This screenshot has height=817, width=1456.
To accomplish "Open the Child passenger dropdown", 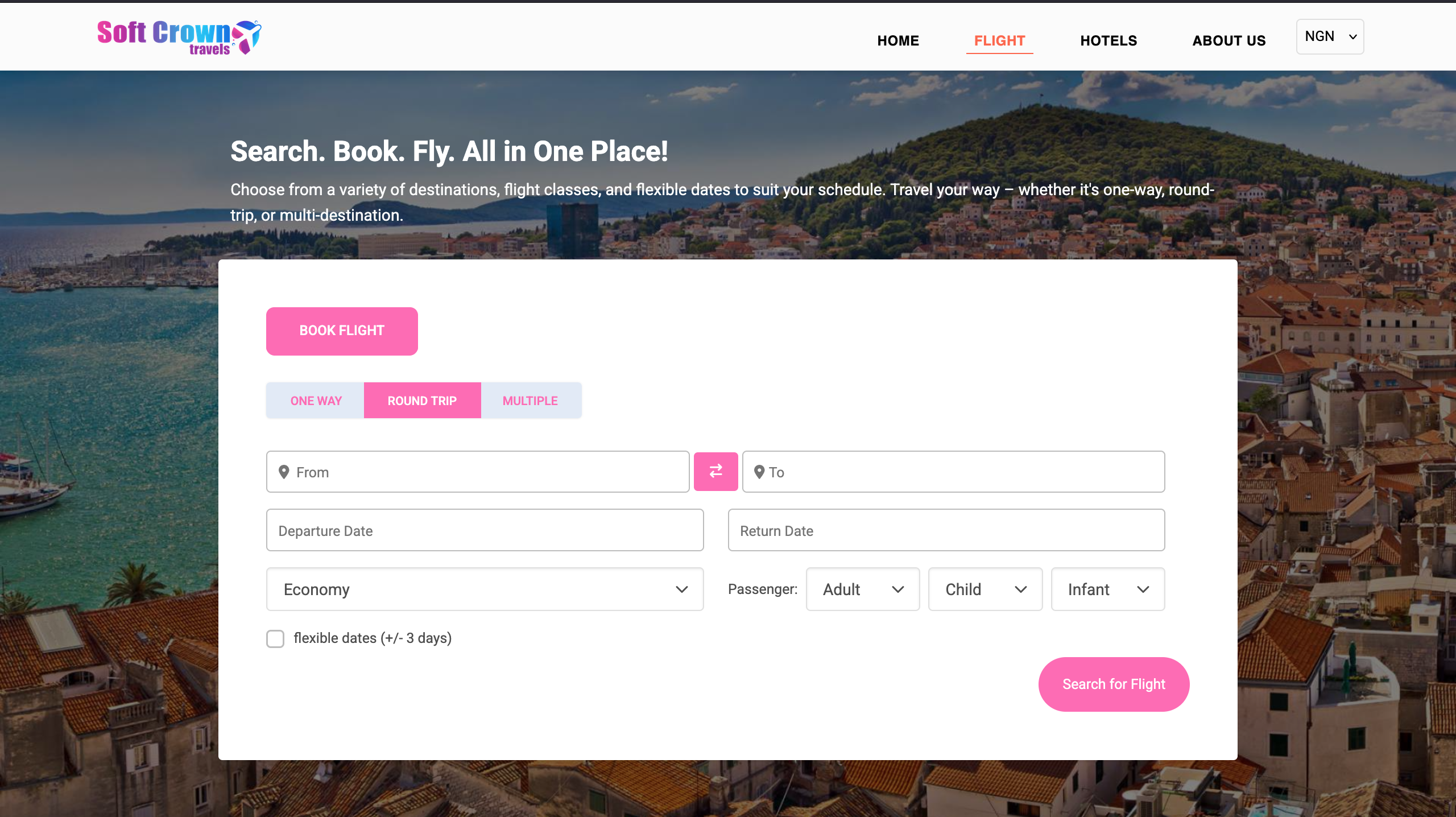I will pyautogui.click(x=985, y=589).
